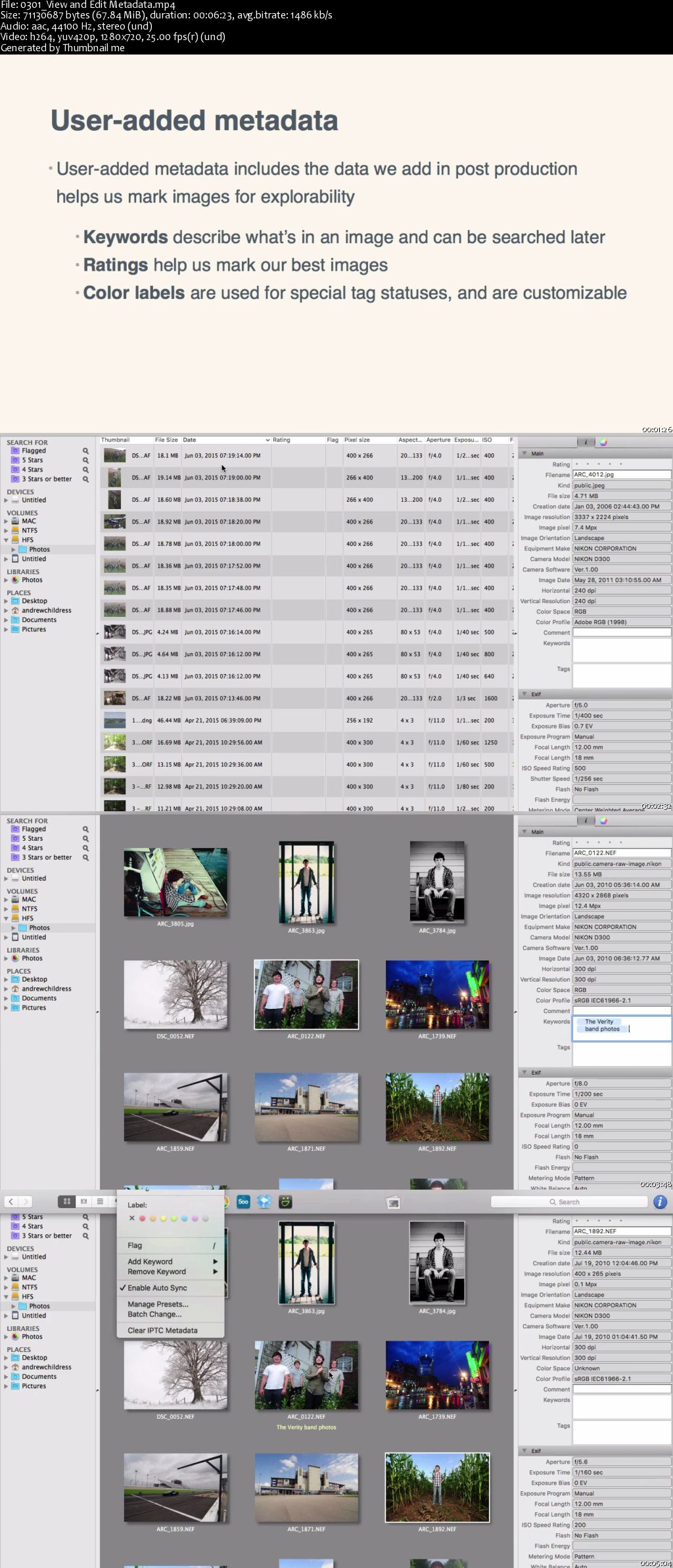The width and height of the screenshot is (673, 1568).
Task: Select Desktop place in 00:02:32 frame
Action: [34, 601]
